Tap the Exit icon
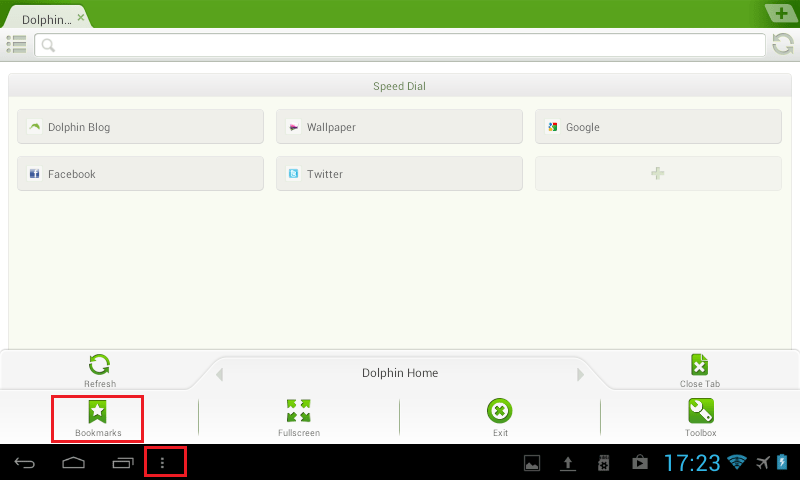The width and height of the screenshot is (800, 480). point(499,411)
